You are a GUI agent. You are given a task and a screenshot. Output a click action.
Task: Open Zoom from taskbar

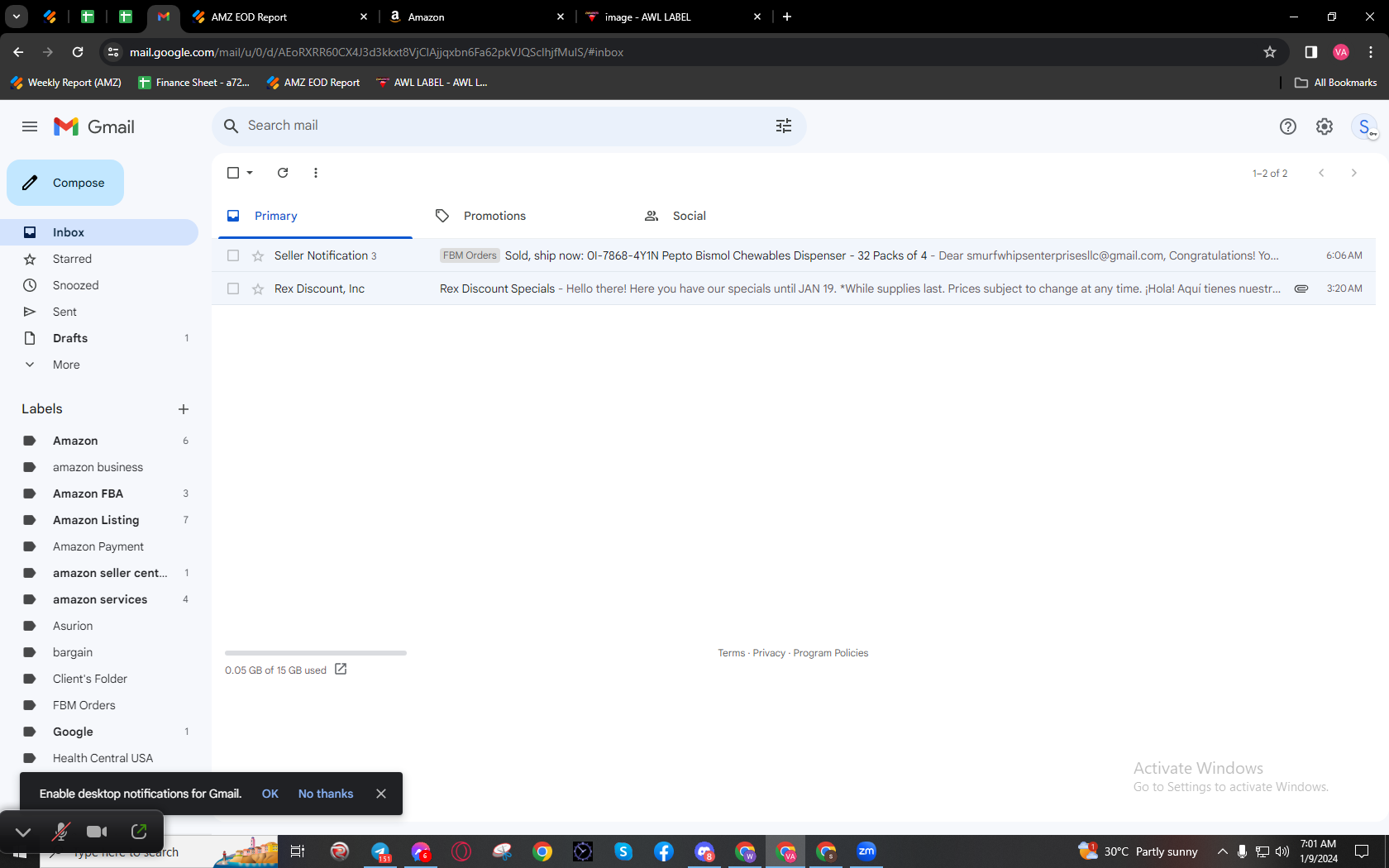(x=866, y=851)
